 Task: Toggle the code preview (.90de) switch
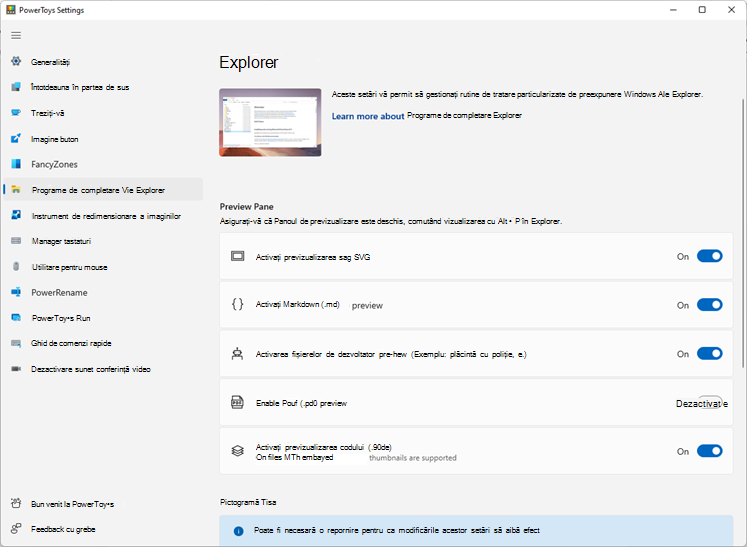709,451
